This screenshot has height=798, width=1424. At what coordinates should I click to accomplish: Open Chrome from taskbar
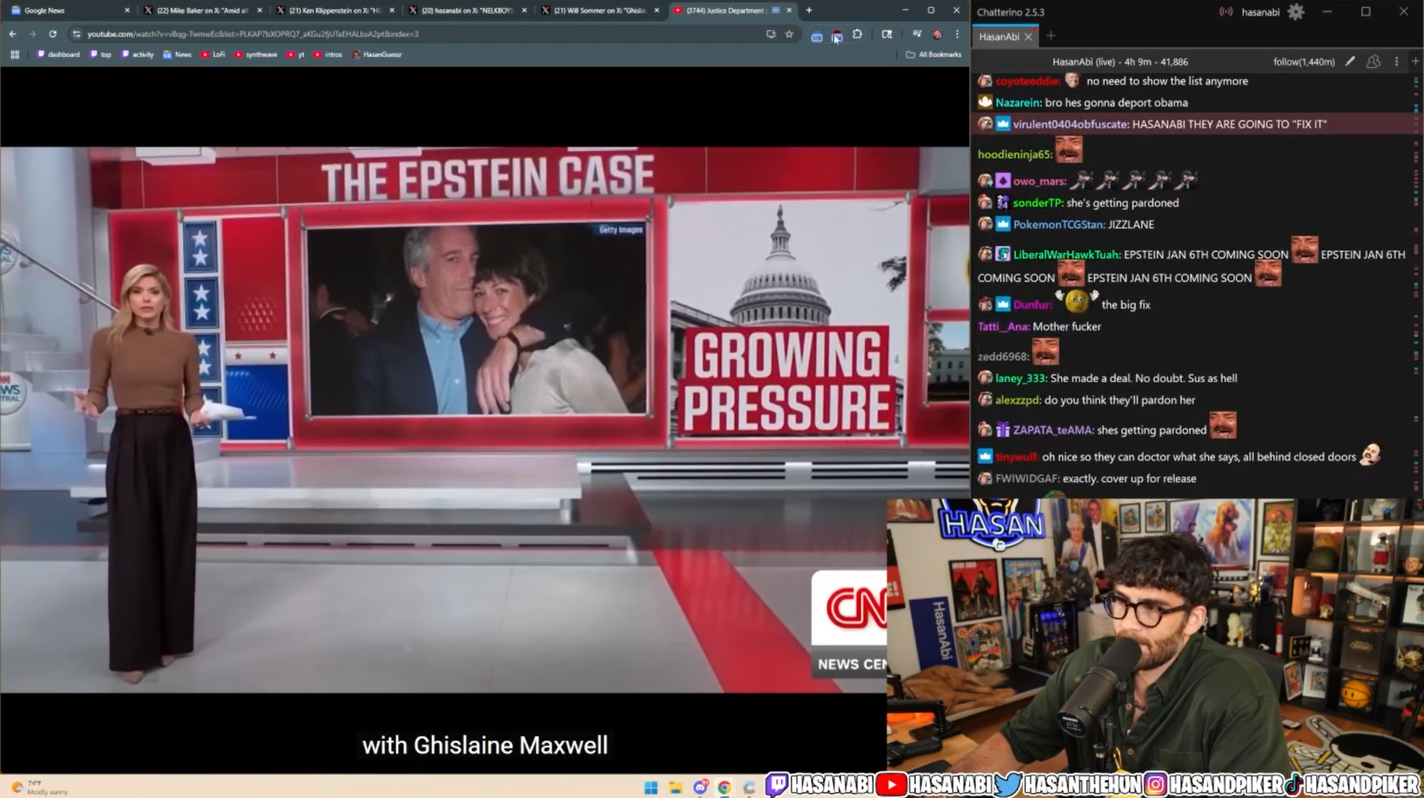click(x=724, y=787)
